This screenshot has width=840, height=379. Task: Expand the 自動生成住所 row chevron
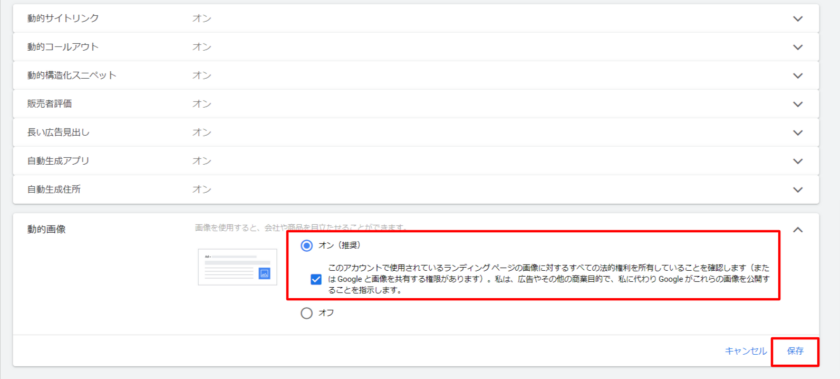coord(798,189)
